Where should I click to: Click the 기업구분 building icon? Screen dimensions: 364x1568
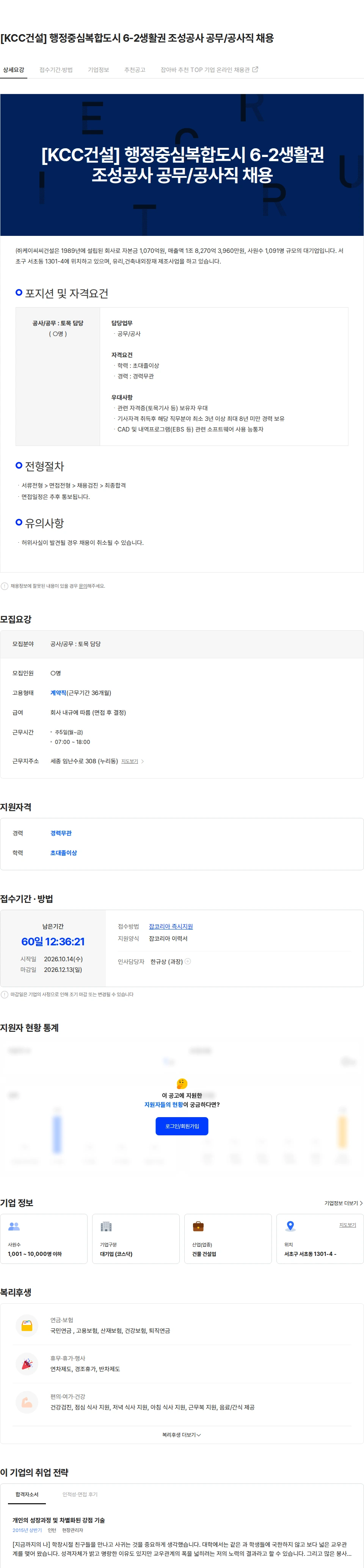click(x=106, y=1226)
